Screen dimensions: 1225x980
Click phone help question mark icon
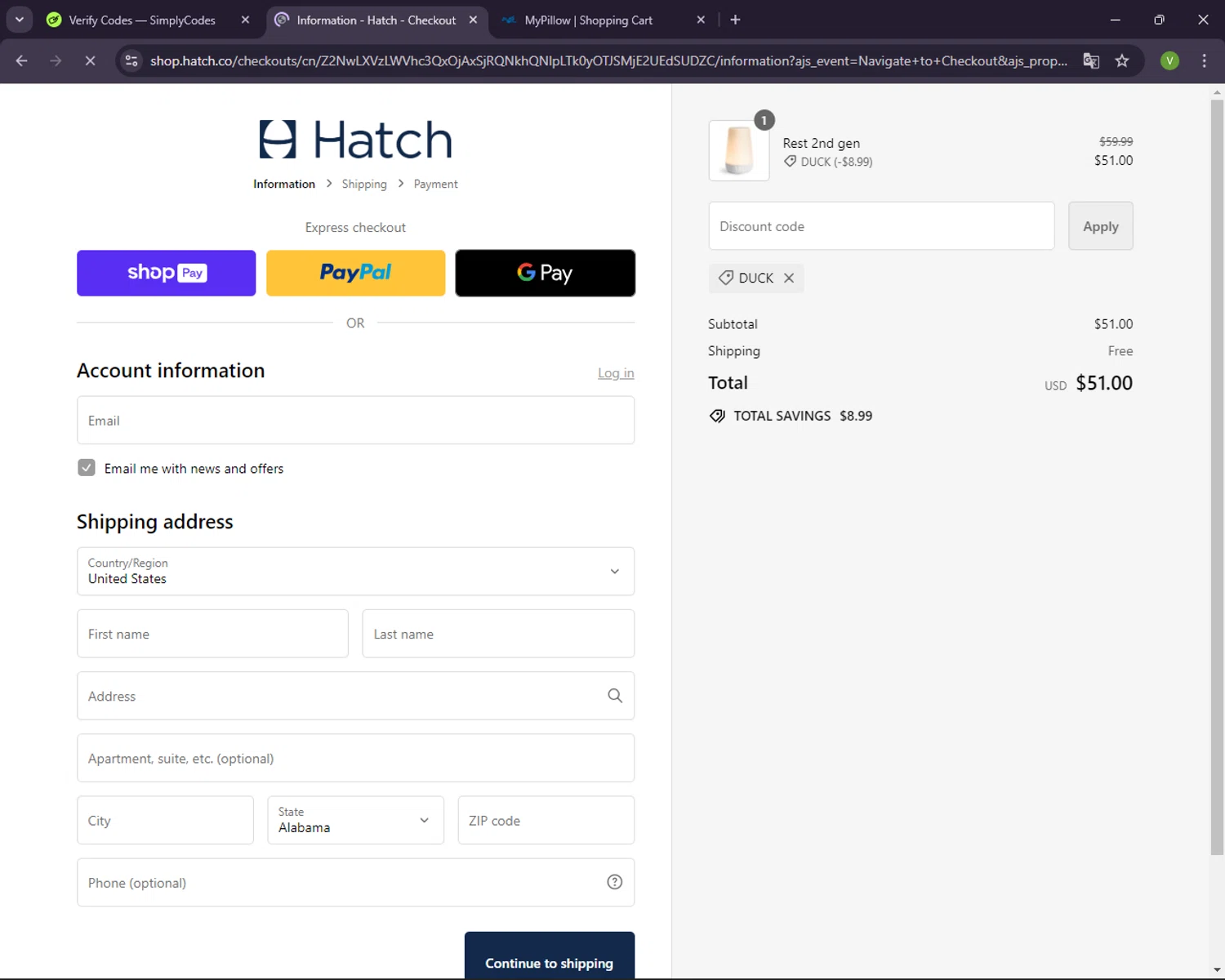pyautogui.click(x=615, y=882)
